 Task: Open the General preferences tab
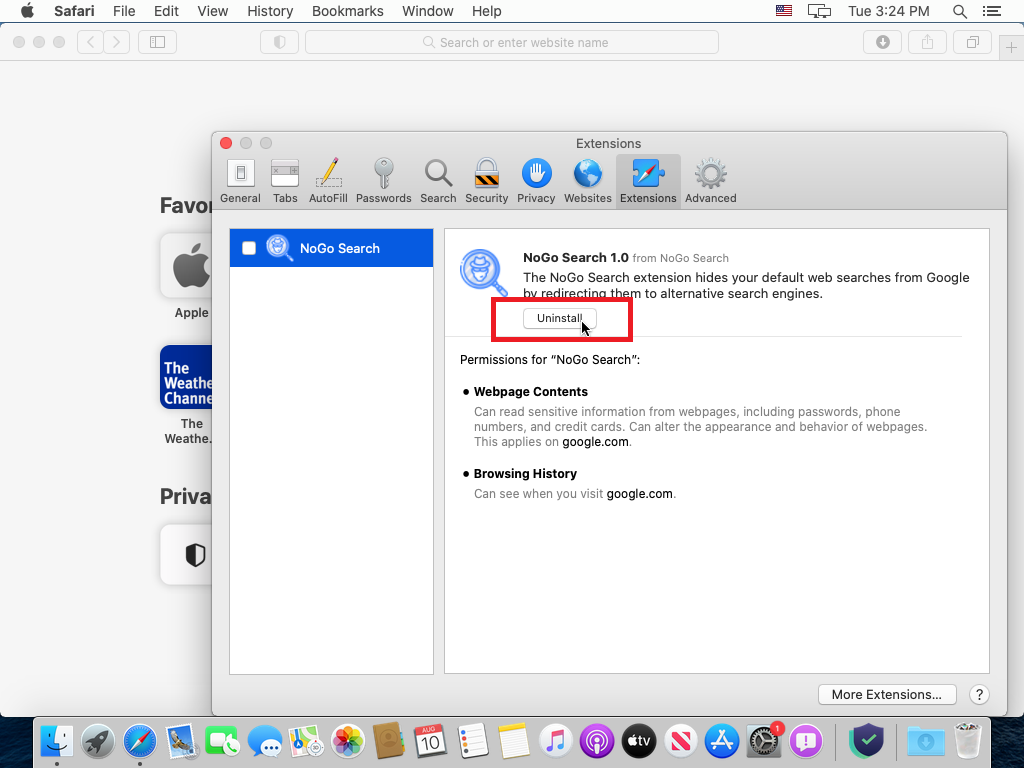point(240,182)
